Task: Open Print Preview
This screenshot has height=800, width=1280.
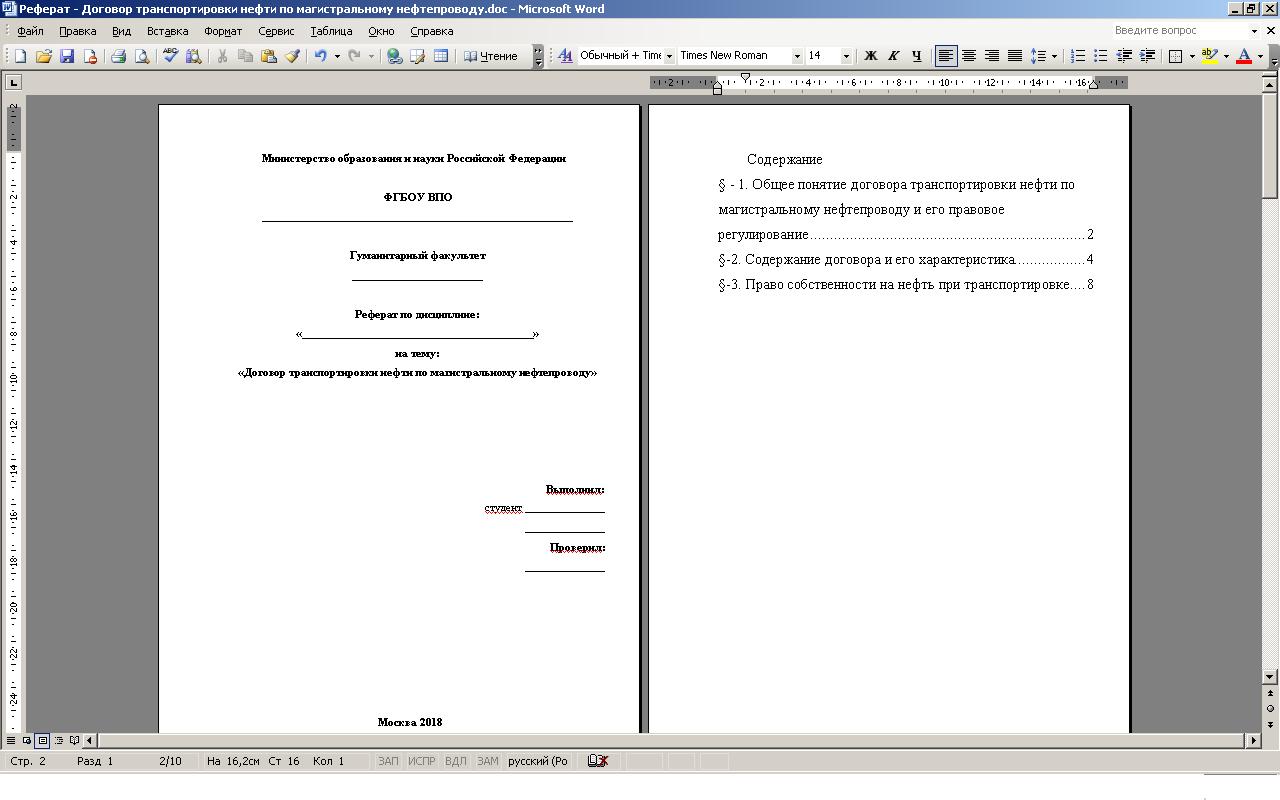Action: (x=141, y=56)
